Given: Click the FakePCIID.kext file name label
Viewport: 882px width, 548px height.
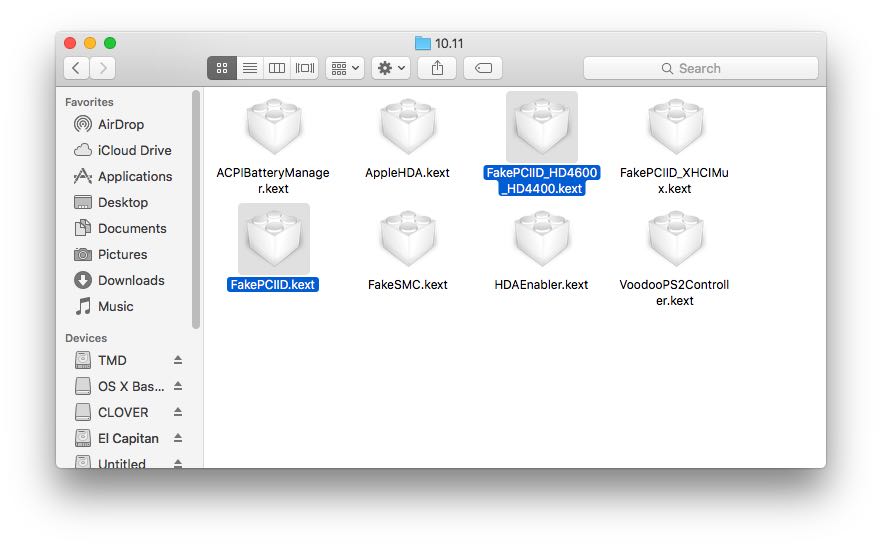Looking at the screenshot, I should click(273, 285).
